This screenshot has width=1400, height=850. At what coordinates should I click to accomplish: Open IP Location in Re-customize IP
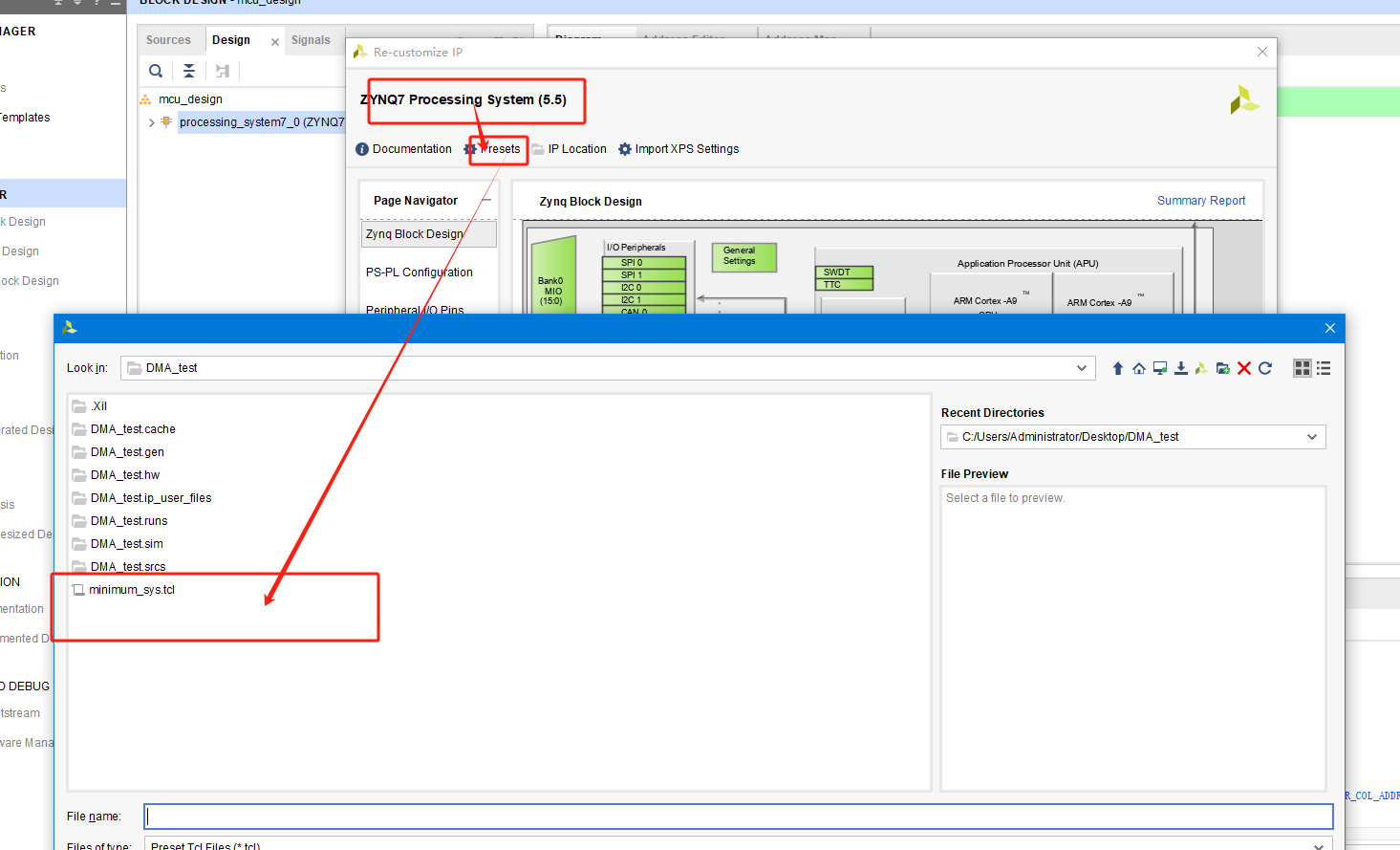(570, 149)
